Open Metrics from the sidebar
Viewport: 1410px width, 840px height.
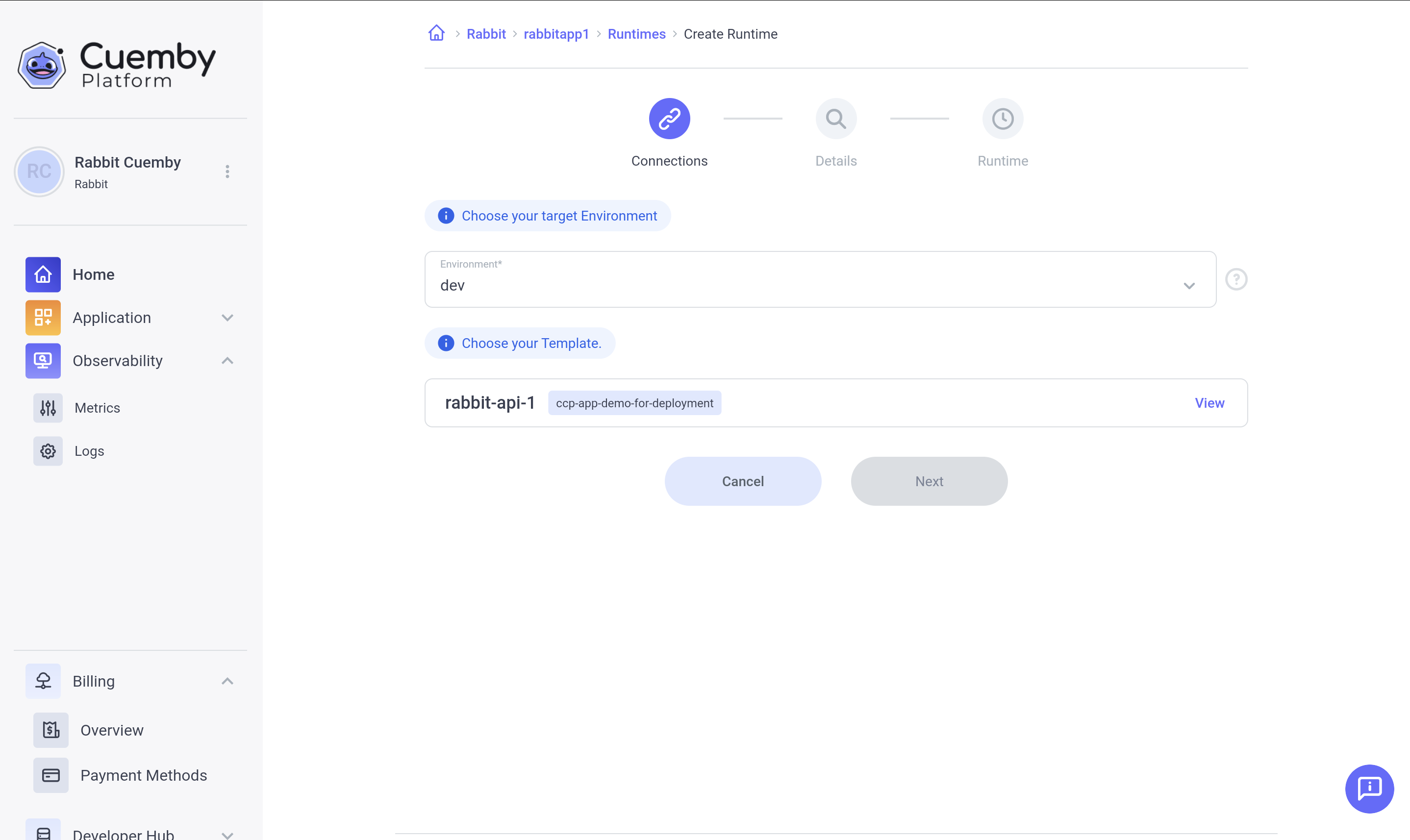(x=97, y=408)
